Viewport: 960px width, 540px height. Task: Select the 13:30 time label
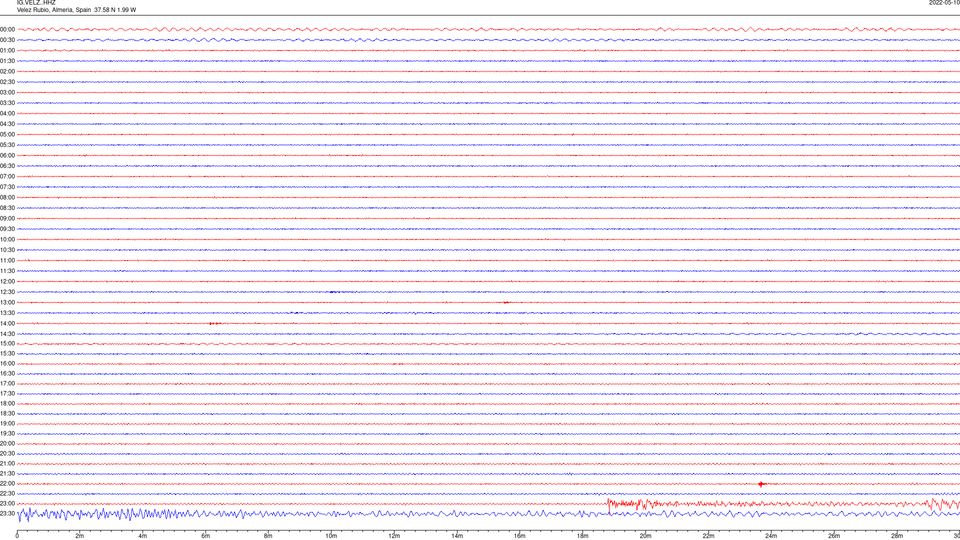tap(7, 313)
